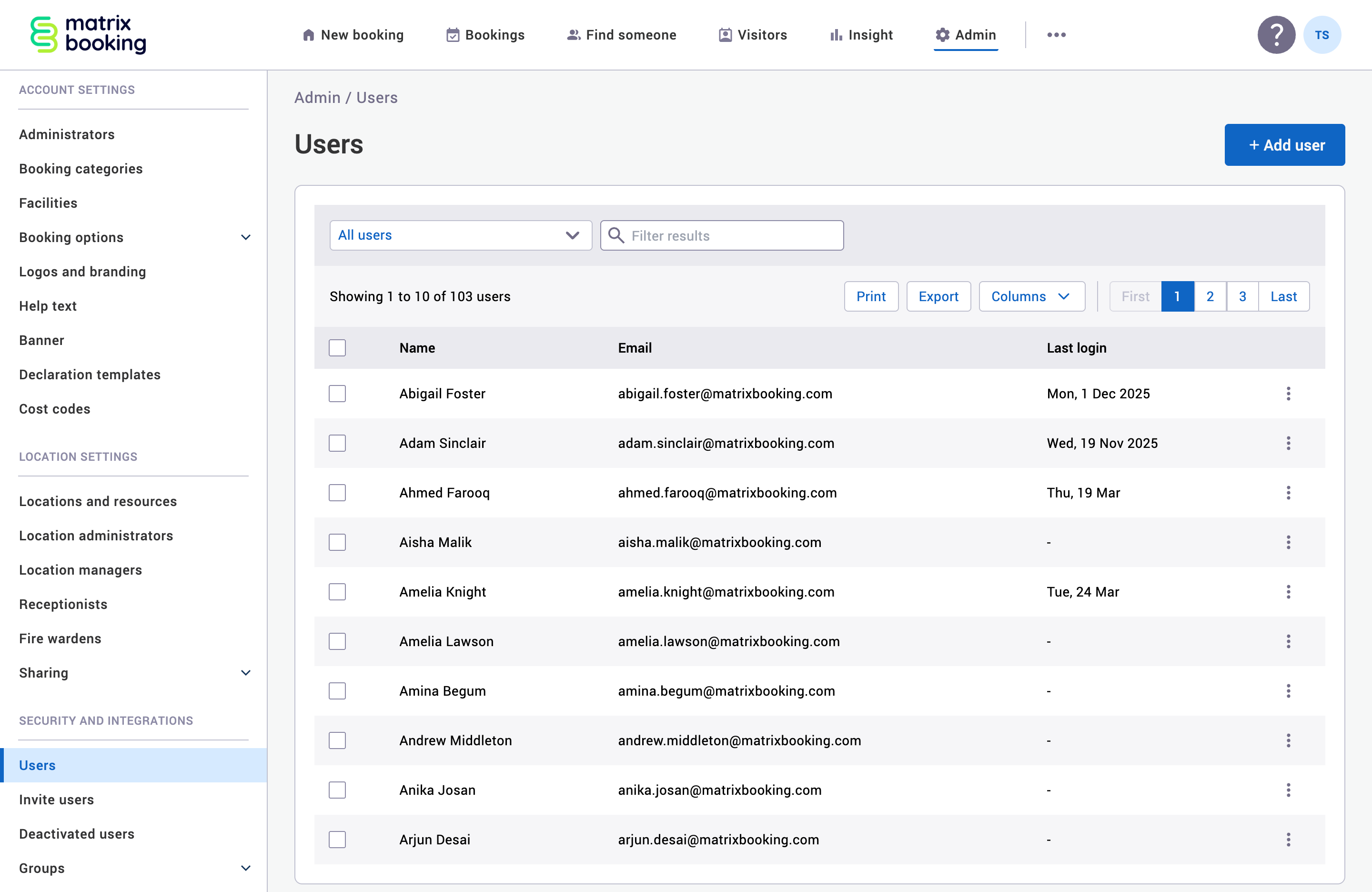The height and width of the screenshot is (892, 1372).
Task: Click the Visitors badge icon
Action: tap(725, 35)
